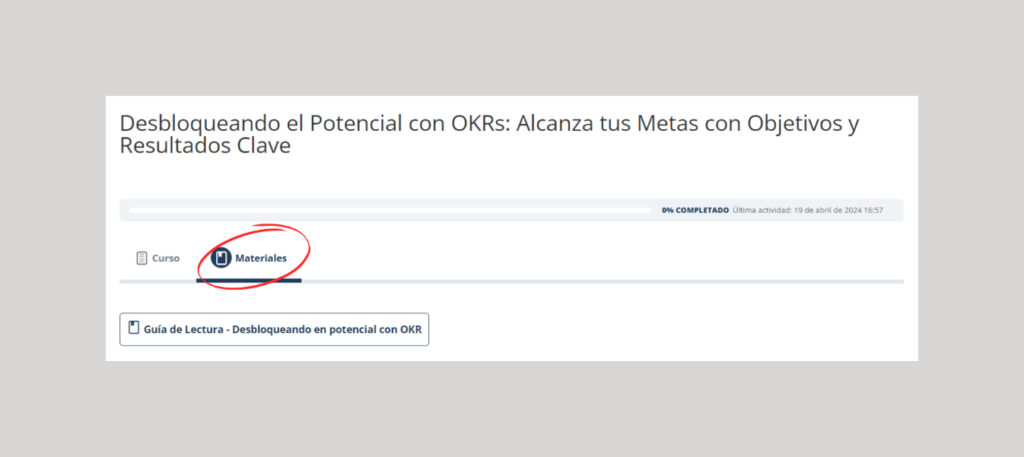Click the gray tab divider line right side
The image size is (1024, 457).
point(603,281)
